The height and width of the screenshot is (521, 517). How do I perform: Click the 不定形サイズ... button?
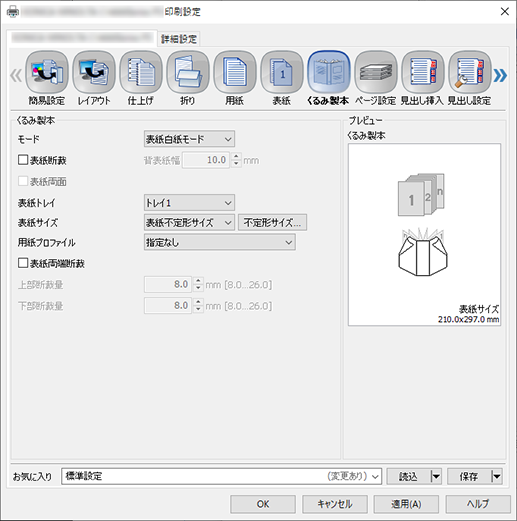coord(272,222)
